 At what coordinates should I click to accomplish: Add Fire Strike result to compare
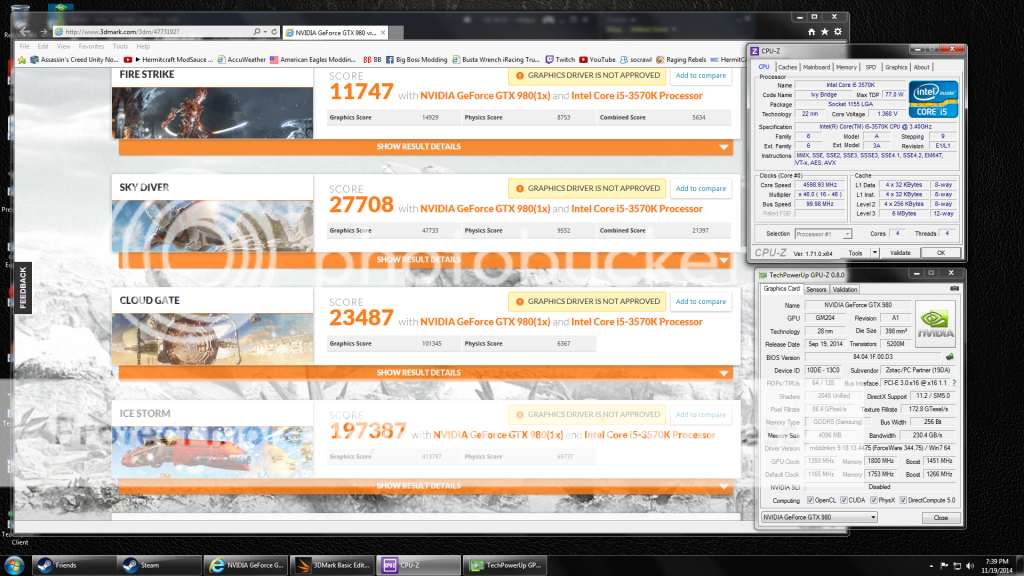coord(701,76)
